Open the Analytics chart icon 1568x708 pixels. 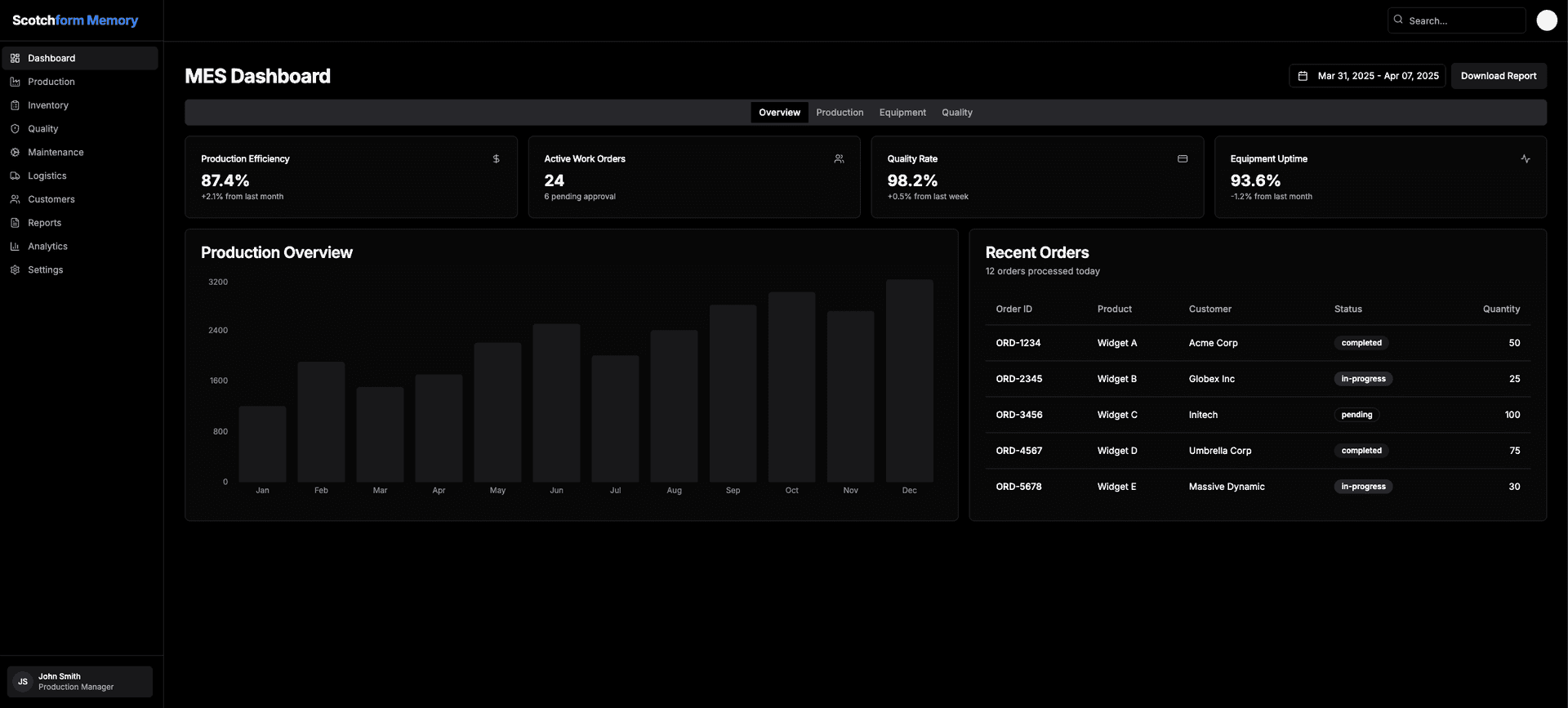tap(15, 247)
